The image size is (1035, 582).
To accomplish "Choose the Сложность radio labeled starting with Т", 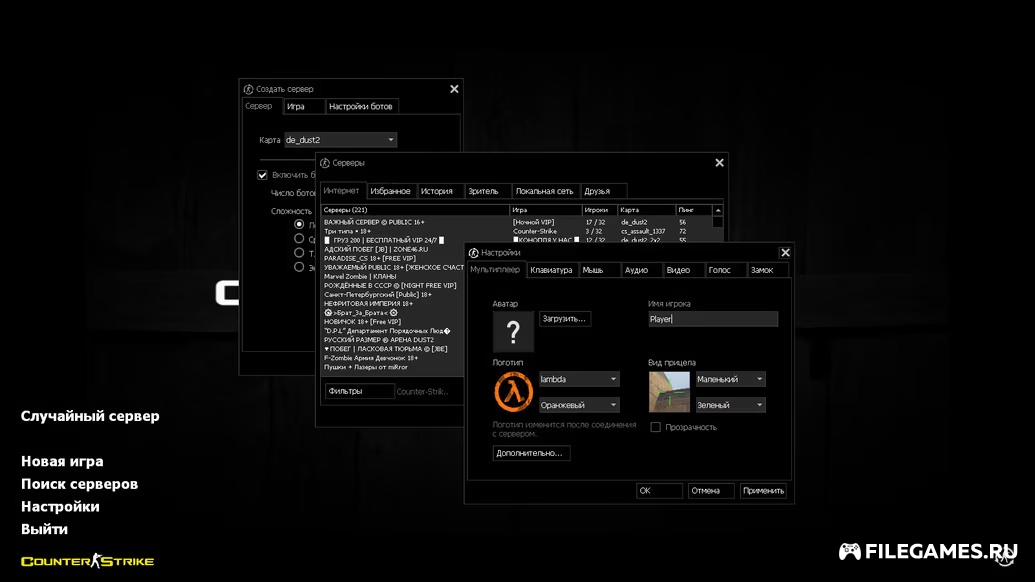I will click(x=299, y=253).
